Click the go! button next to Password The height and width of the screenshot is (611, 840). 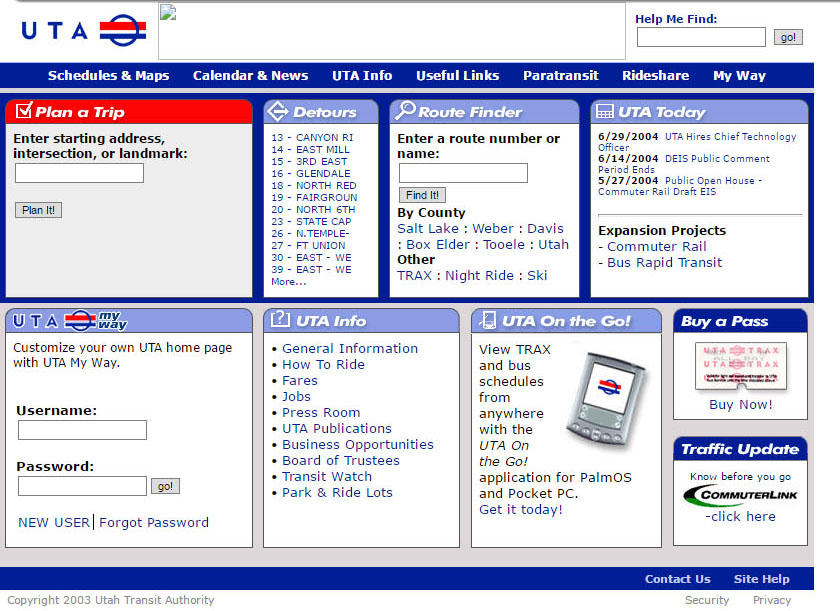pyautogui.click(x=165, y=486)
